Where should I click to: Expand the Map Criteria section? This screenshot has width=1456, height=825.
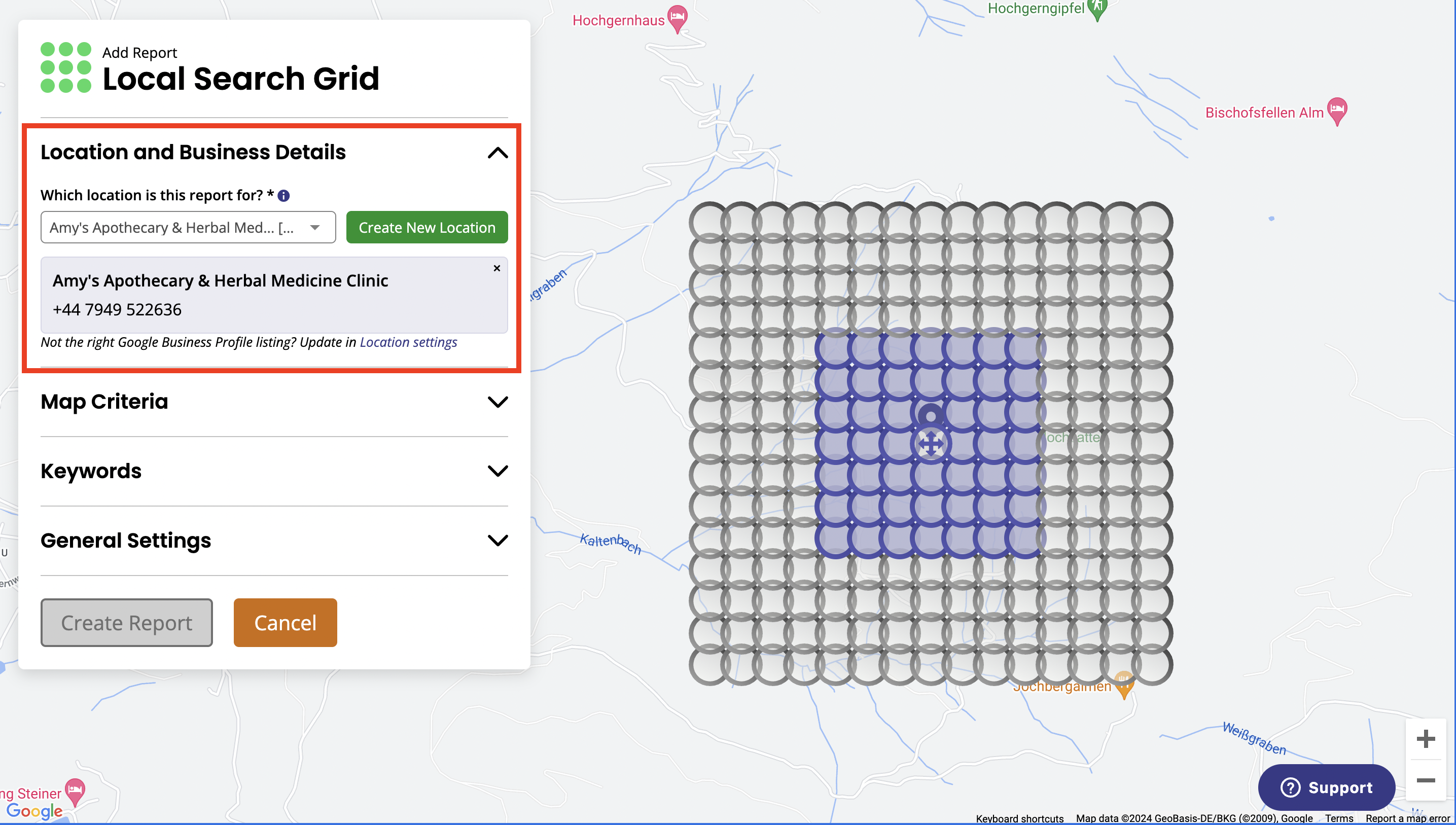click(498, 402)
